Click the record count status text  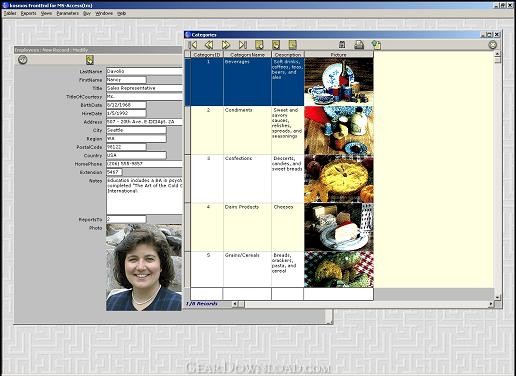click(x=202, y=304)
